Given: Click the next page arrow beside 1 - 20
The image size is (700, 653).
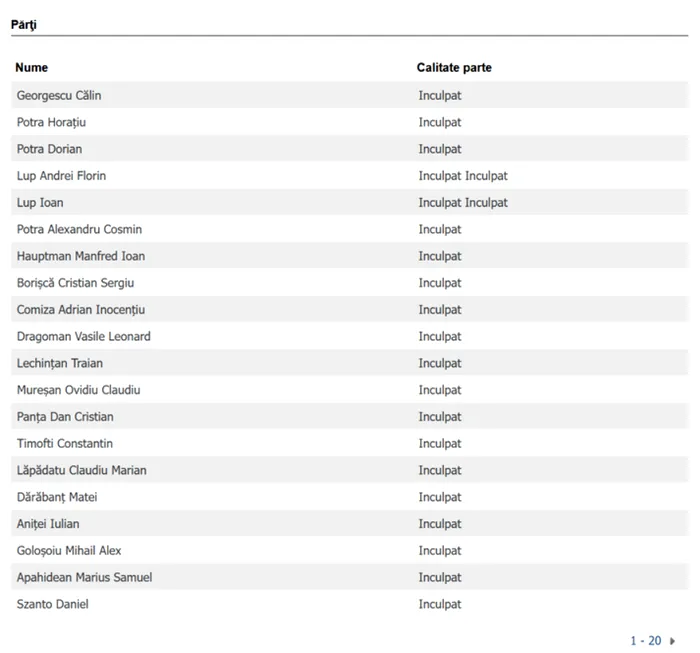Looking at the screenshot, I should tap(673, 641).
